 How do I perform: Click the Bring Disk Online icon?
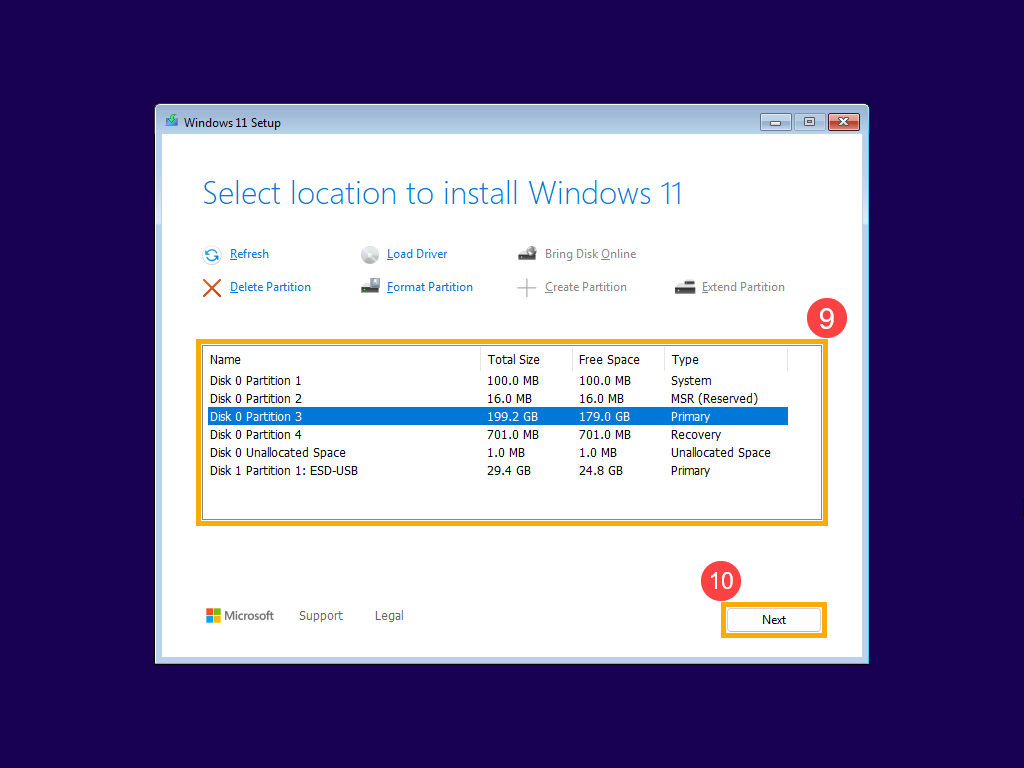click(x=528, y=253)
